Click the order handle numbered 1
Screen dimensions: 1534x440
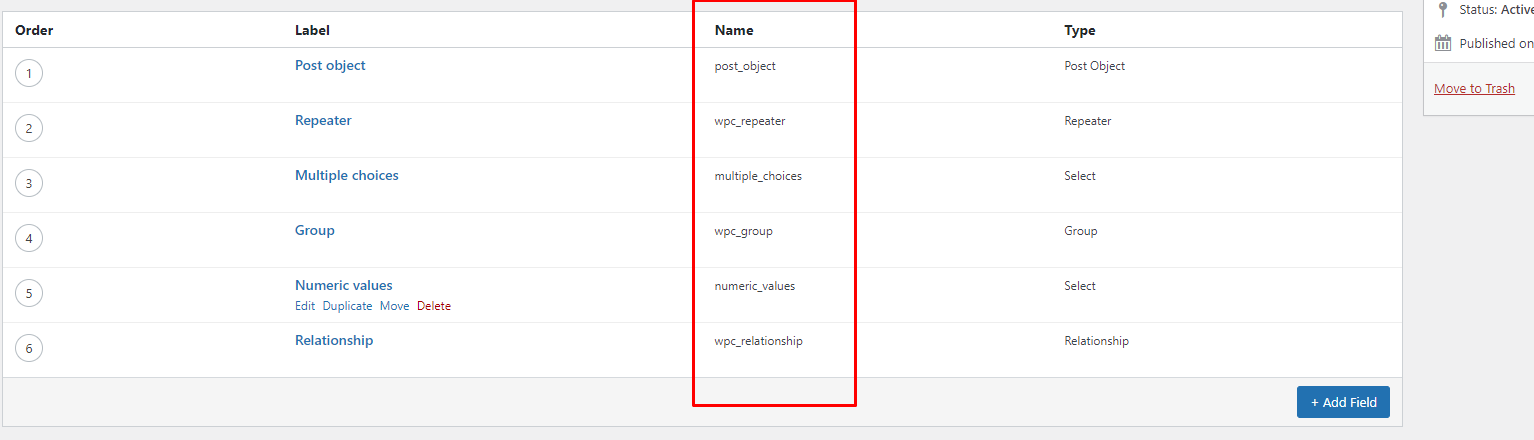[x=29, y=73]
